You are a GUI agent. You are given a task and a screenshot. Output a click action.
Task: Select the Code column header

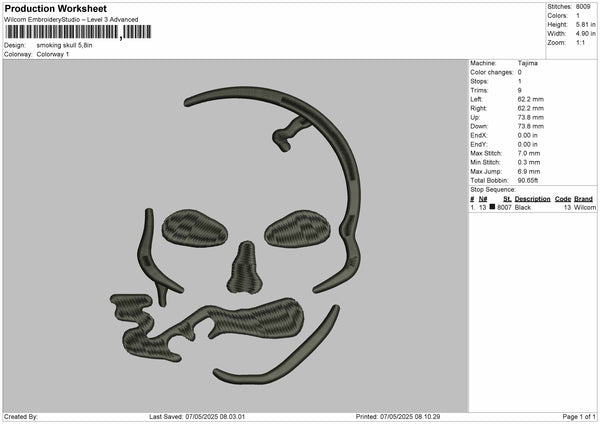click(562, 199)
